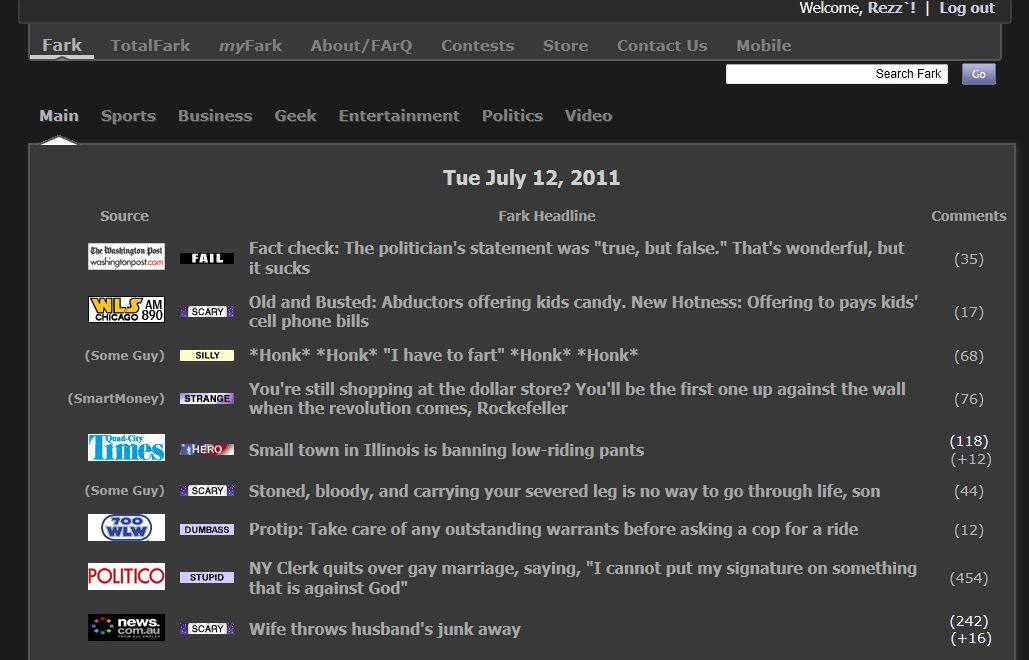Click the Log out link
The width and height of the screenshot is (1029, 660).
[966, 8]
